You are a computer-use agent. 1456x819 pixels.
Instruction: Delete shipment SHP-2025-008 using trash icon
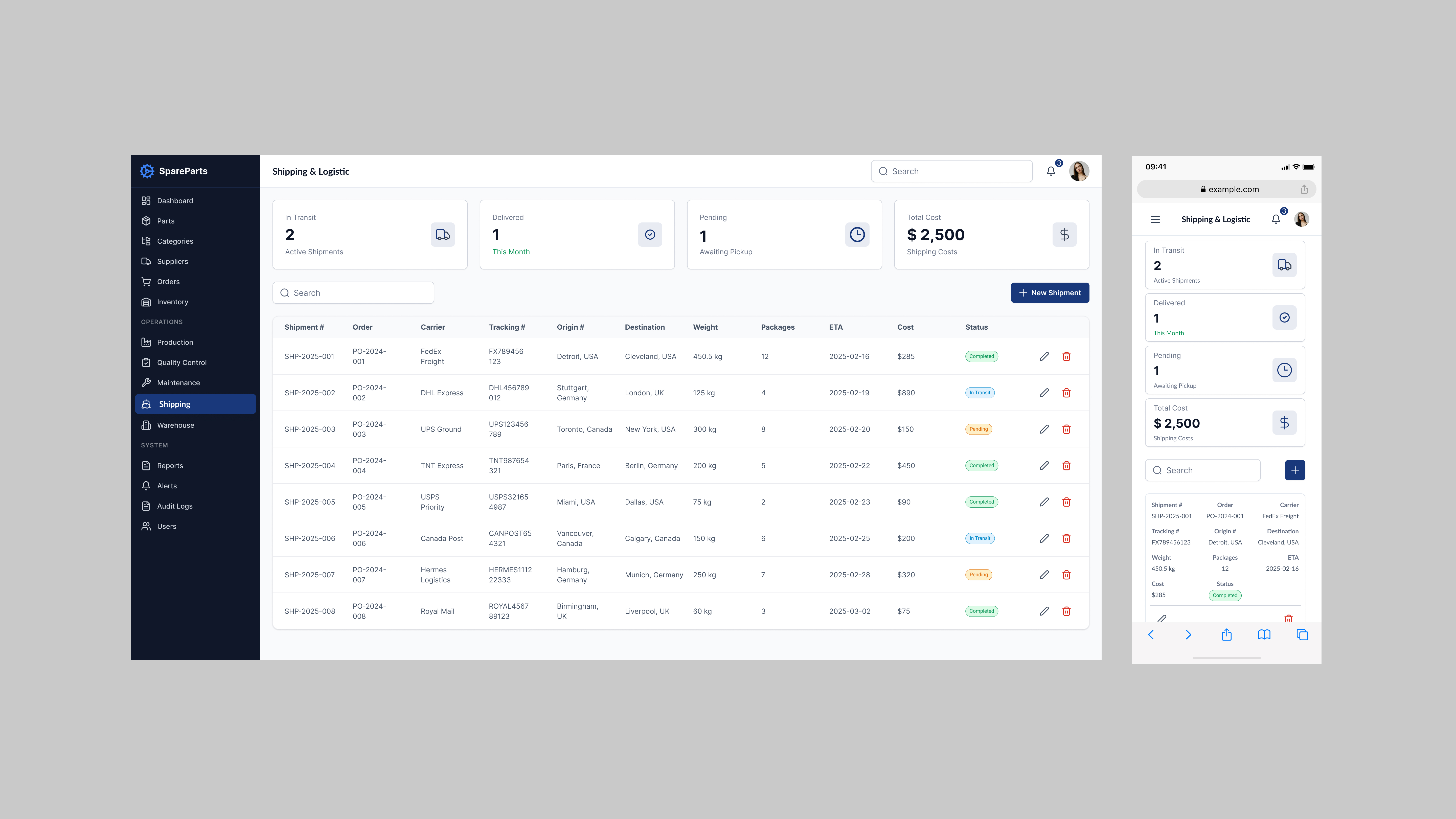click(1066, 611)
